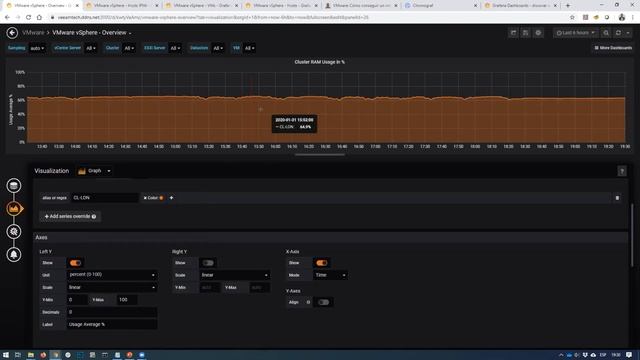This screenshot has height=360, width=640.
Task: Click the zoom out time range icon
Action: coord(606,33)
